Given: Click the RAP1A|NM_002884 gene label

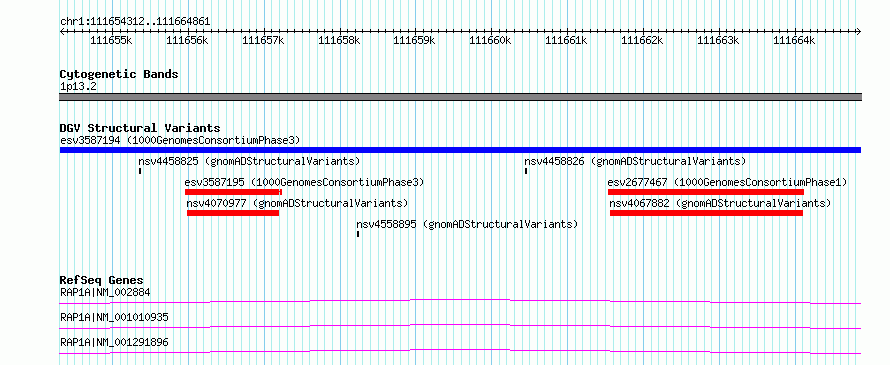Looking at the screenshot, I should tap(105, 293).
